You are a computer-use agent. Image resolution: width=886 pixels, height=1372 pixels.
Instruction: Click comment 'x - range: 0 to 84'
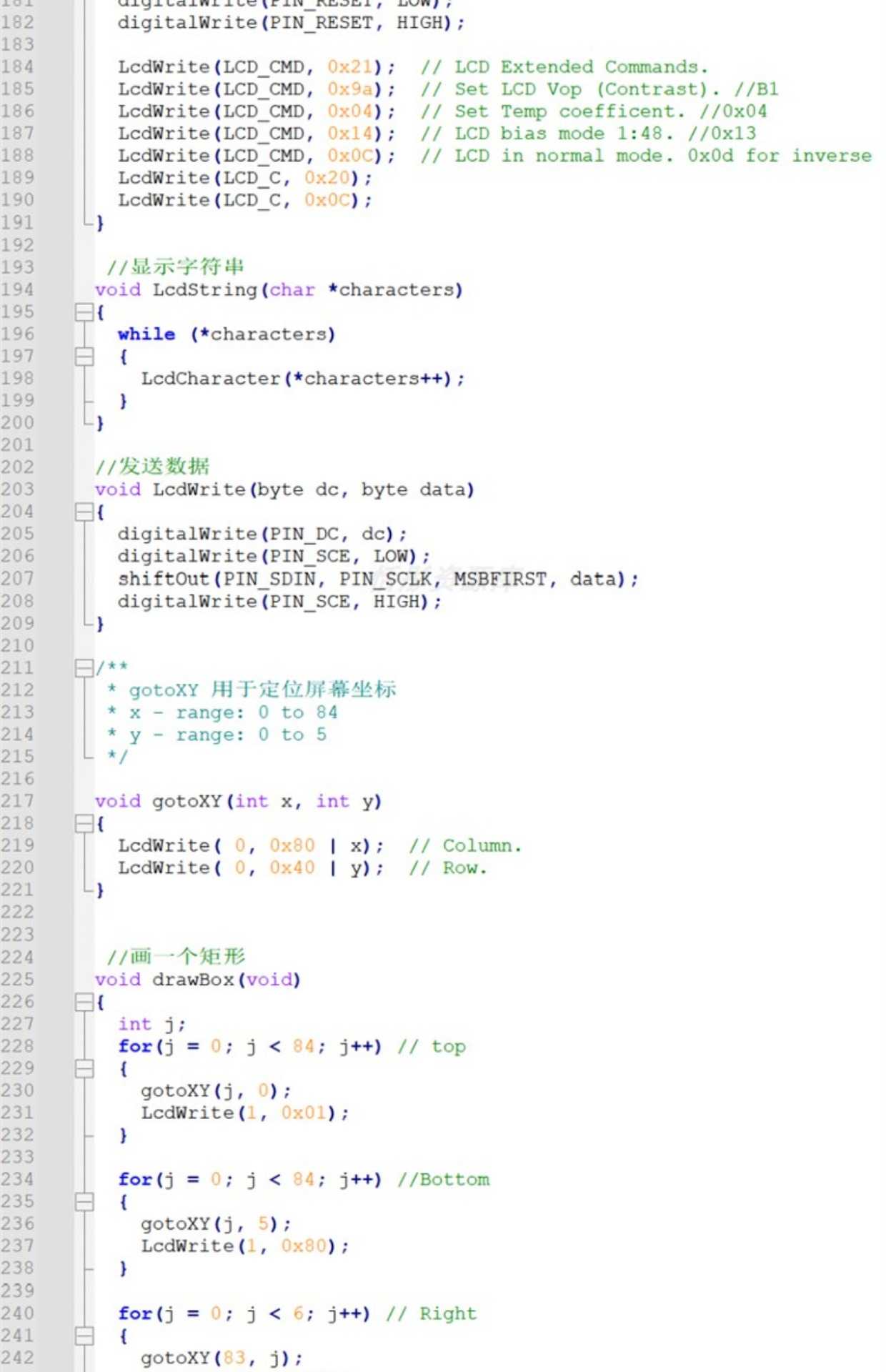pos(234,712)
